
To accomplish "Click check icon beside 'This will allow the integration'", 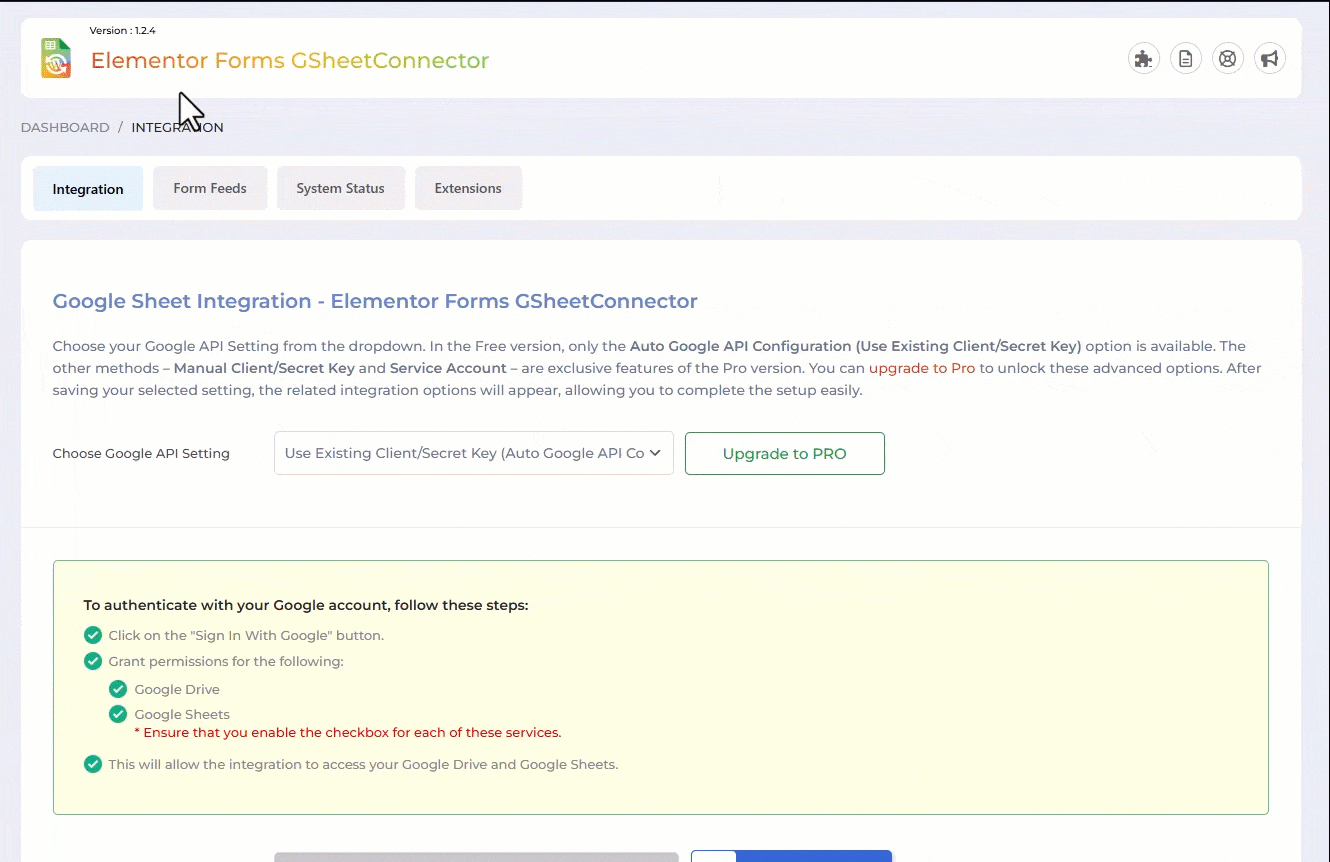I will [x=93, y=764].
